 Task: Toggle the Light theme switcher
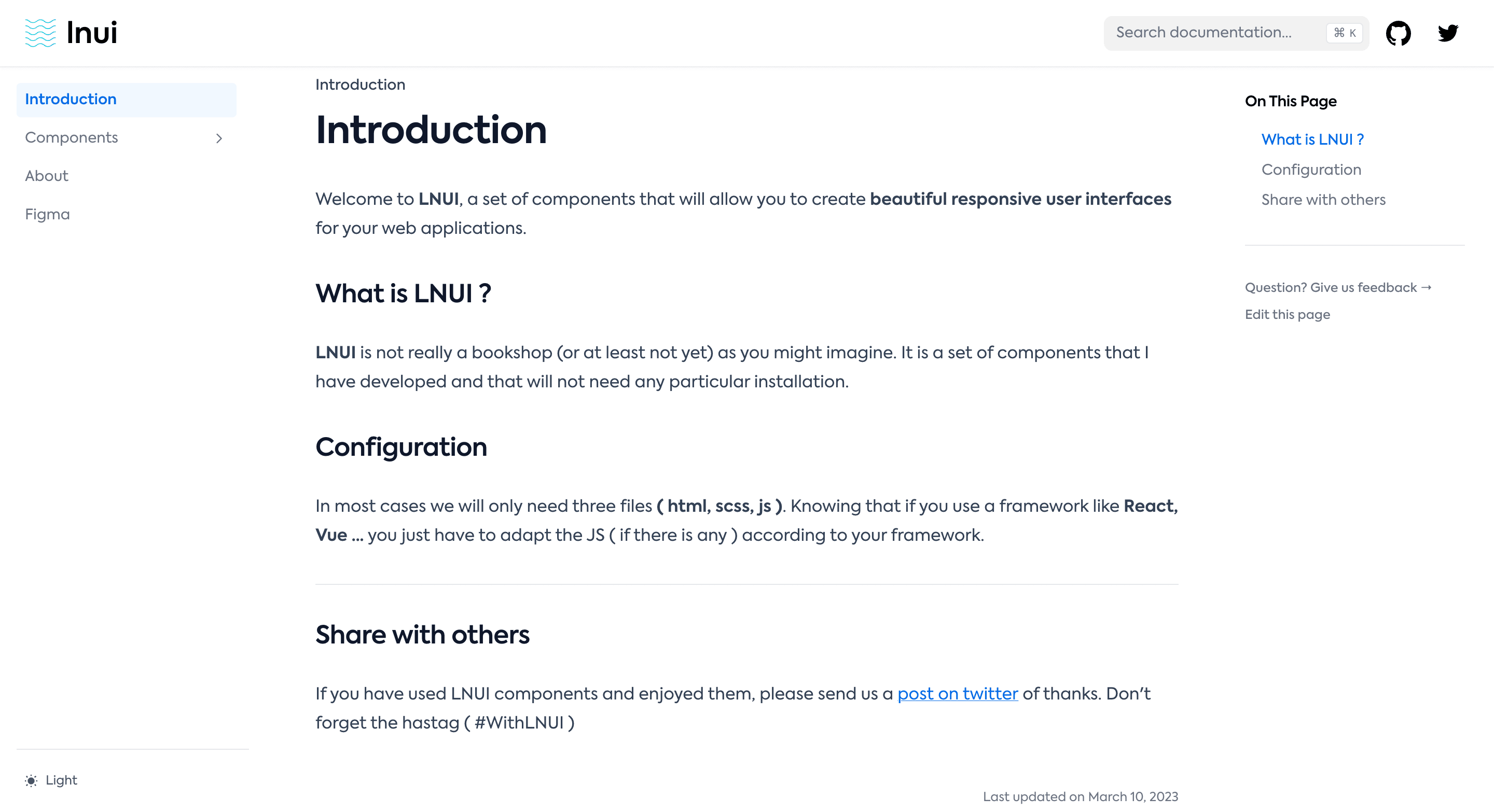point(61,780)
